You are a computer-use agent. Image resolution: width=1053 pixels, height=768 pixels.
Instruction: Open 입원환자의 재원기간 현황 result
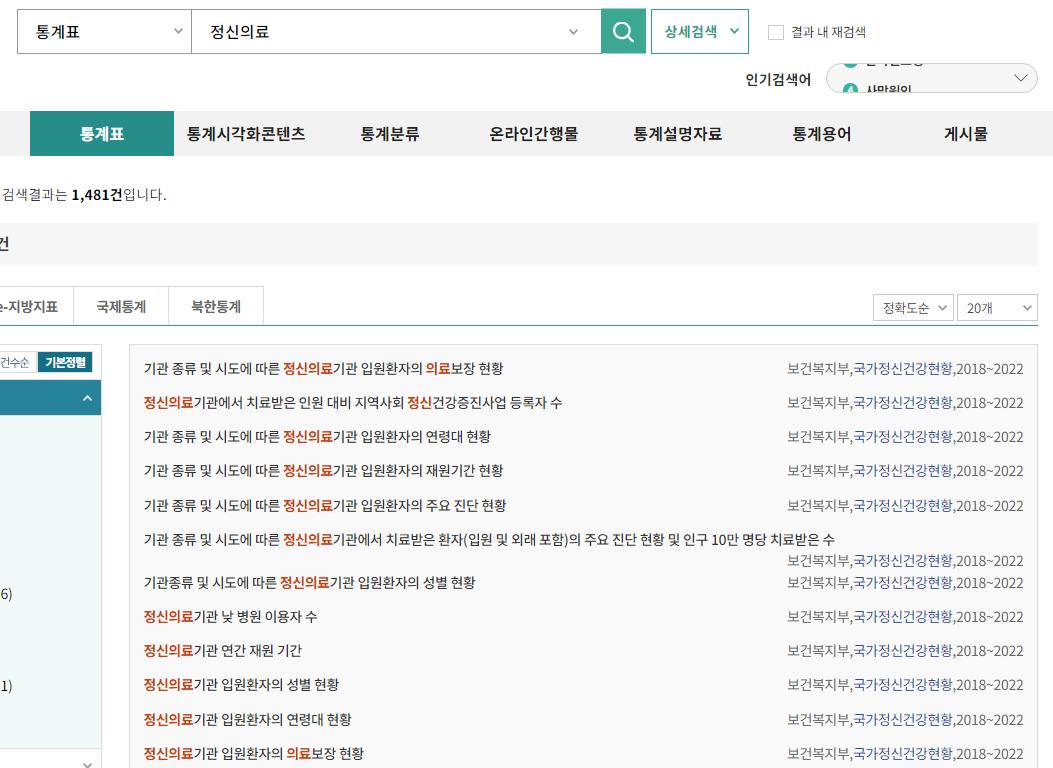(x=323, y=471)
